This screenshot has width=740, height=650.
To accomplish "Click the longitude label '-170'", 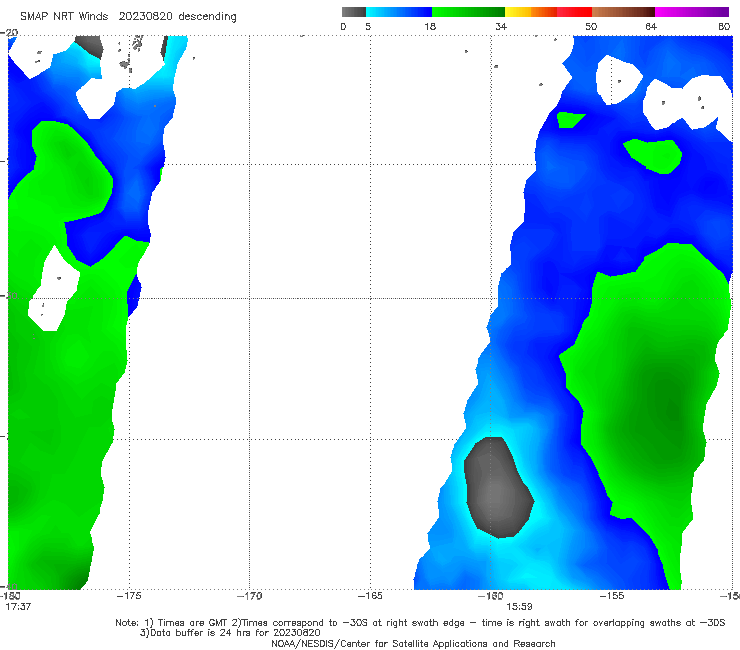I will point(250,596).
